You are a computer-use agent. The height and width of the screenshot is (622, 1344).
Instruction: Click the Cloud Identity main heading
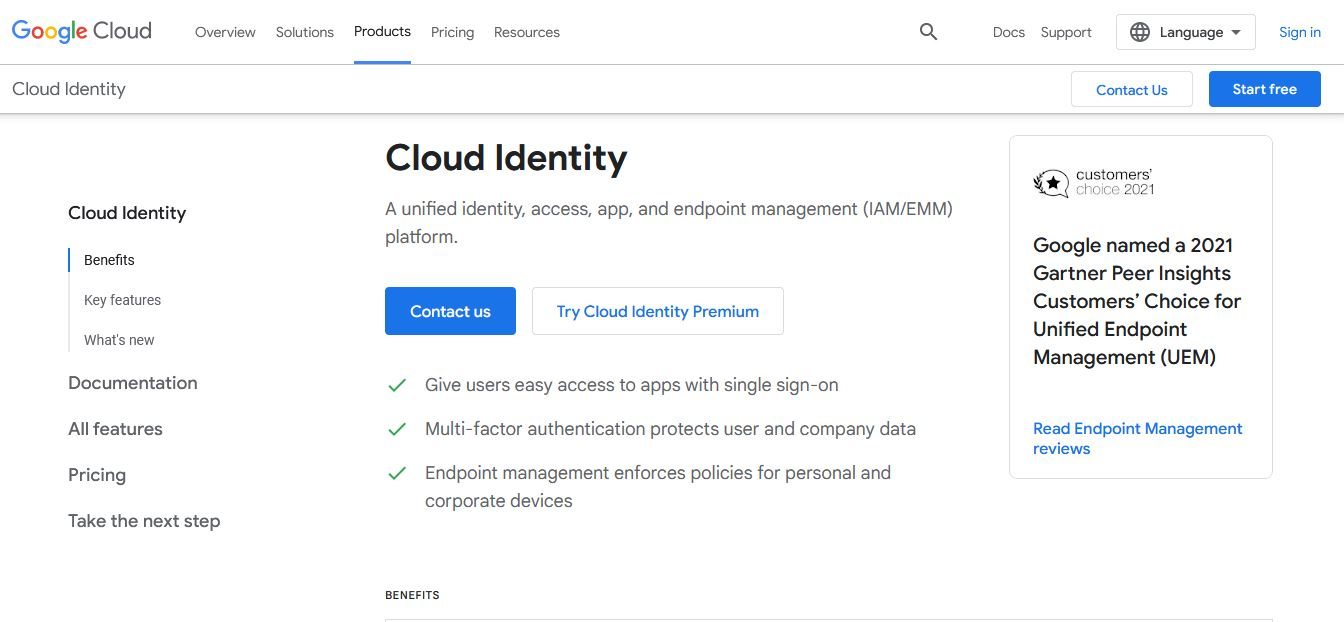(x=506, y=158)
